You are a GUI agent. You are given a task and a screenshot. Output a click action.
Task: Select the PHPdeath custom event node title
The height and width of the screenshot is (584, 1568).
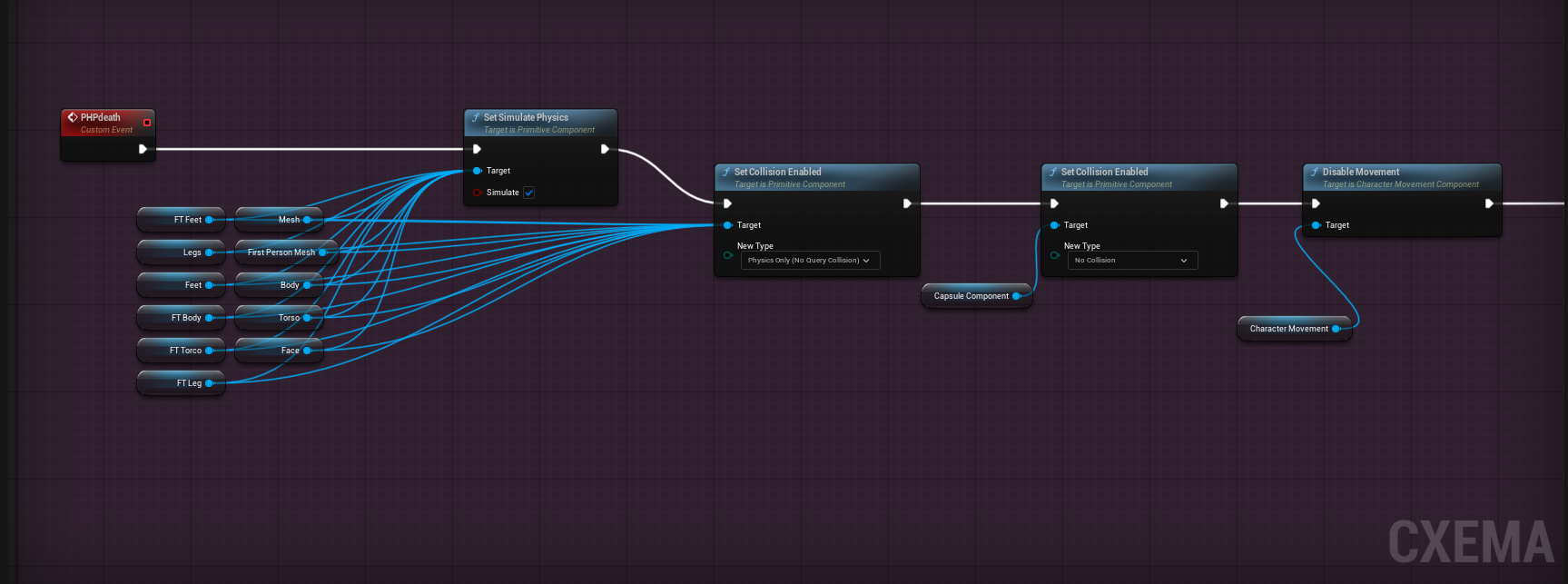click(100, 117)
